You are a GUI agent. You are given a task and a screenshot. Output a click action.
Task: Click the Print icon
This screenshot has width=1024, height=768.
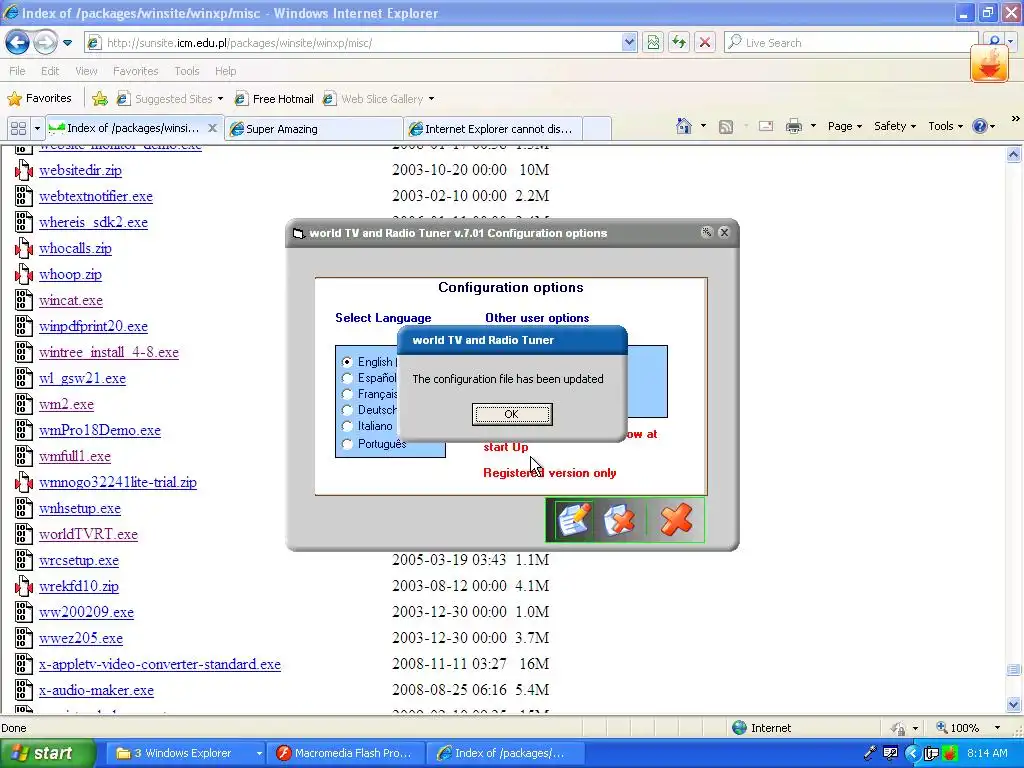point(793,127)
